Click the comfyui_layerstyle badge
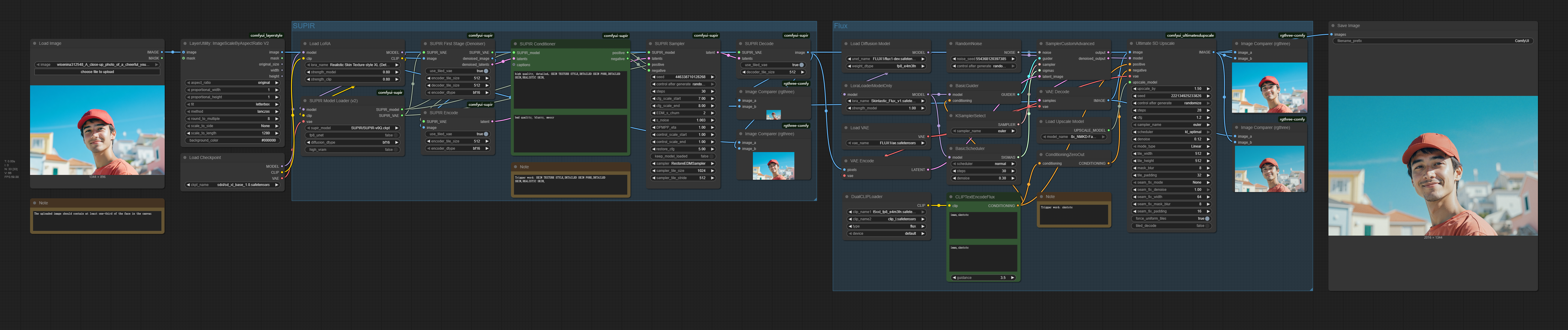 pyautogui.click(x=266, y=35)
